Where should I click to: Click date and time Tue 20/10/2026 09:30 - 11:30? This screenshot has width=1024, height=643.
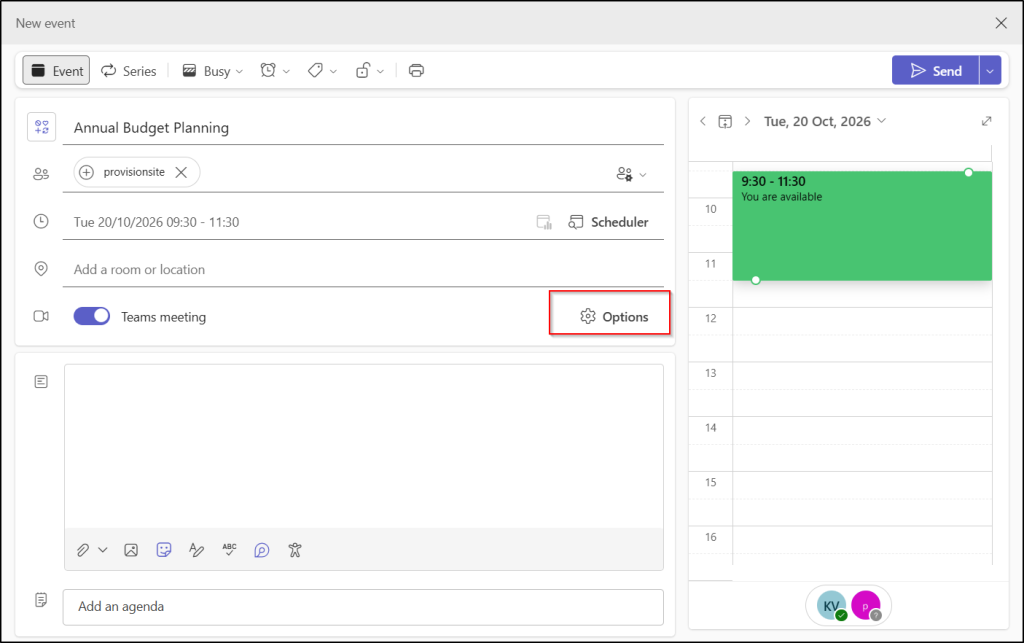tap(156, 222)
